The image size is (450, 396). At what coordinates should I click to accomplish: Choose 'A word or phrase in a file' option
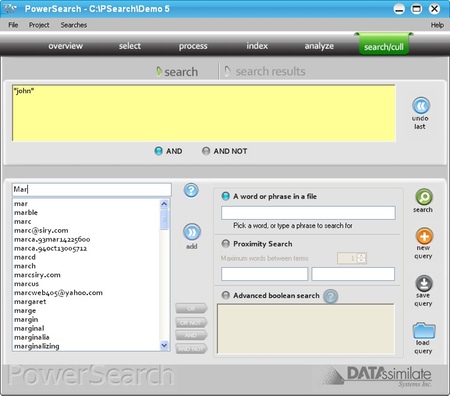pos(226,196)
